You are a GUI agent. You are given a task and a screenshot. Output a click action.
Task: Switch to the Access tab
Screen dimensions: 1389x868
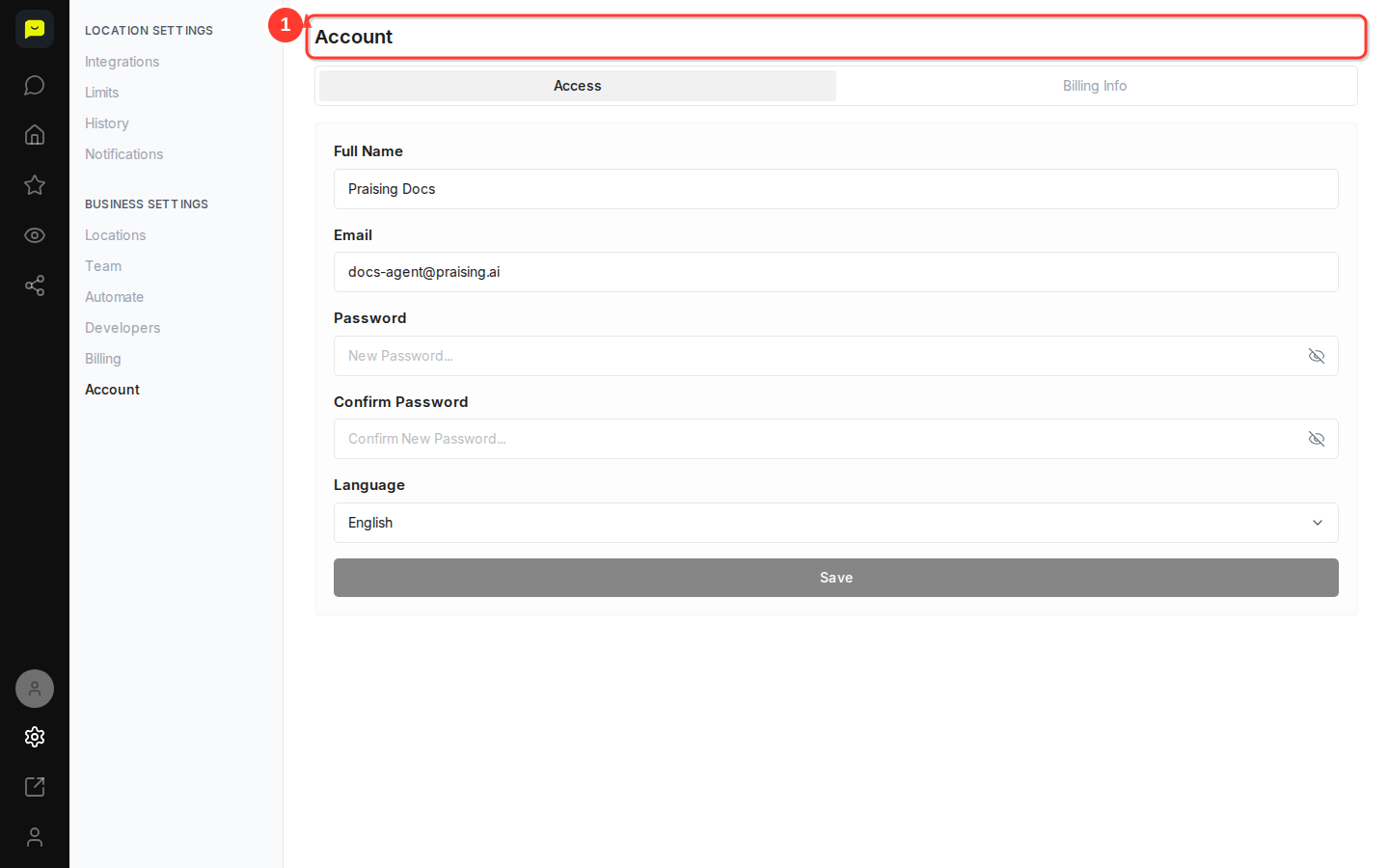(578, 86)
